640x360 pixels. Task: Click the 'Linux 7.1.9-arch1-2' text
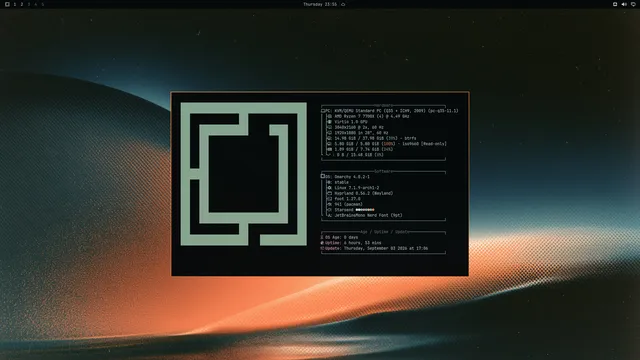357,188
